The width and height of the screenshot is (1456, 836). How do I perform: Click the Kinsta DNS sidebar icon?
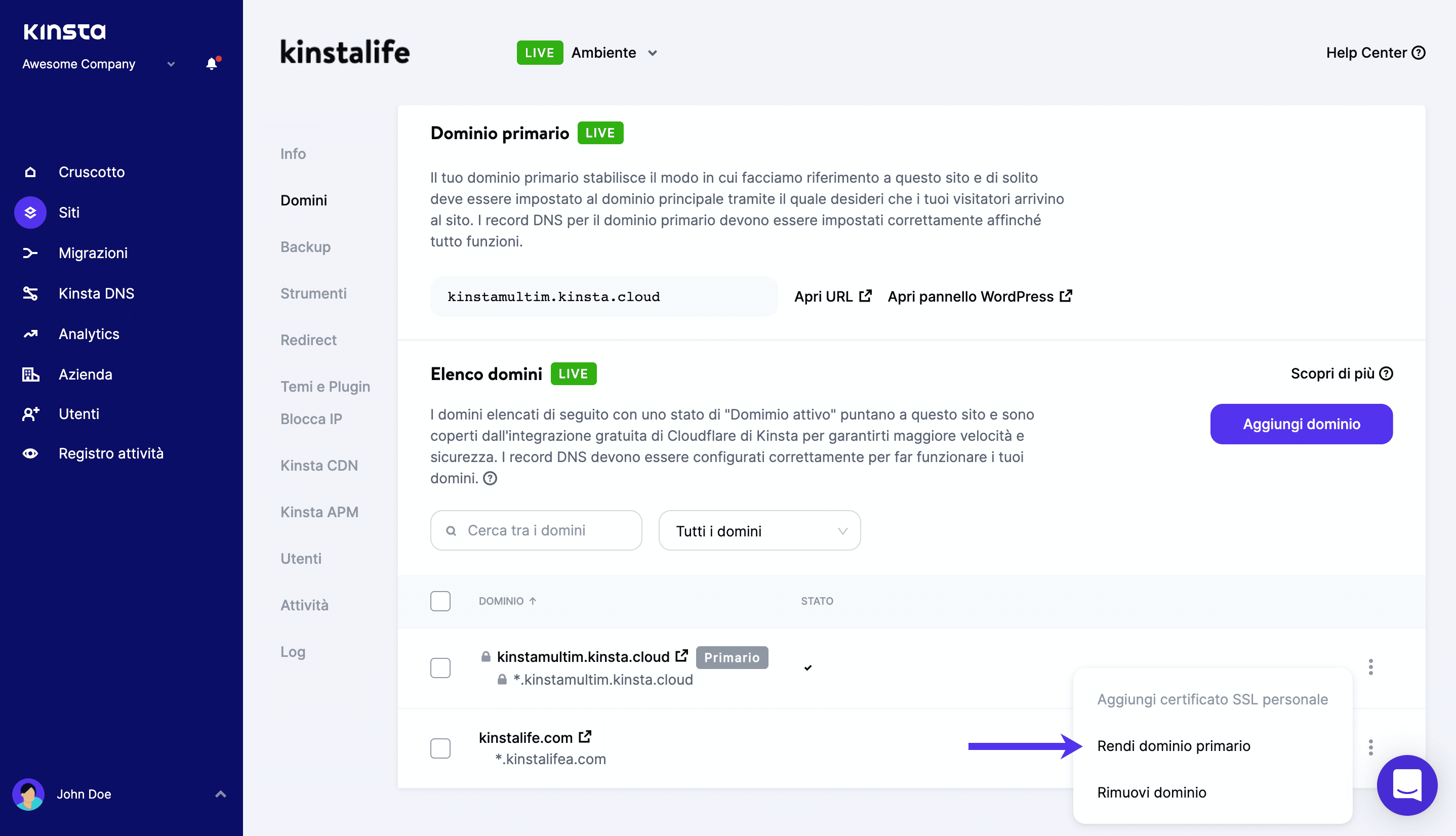pyautogui.click(x=30, y=294)
